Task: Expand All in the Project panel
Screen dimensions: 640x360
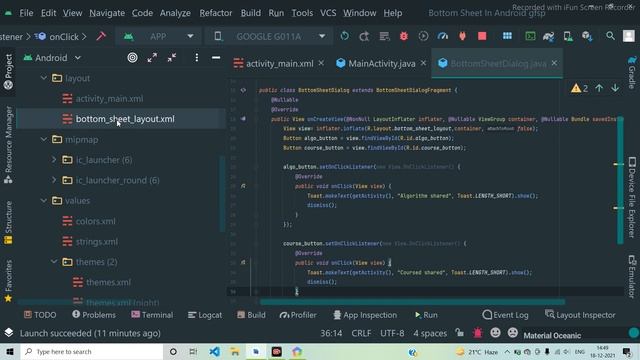Action: coord(152,58)
